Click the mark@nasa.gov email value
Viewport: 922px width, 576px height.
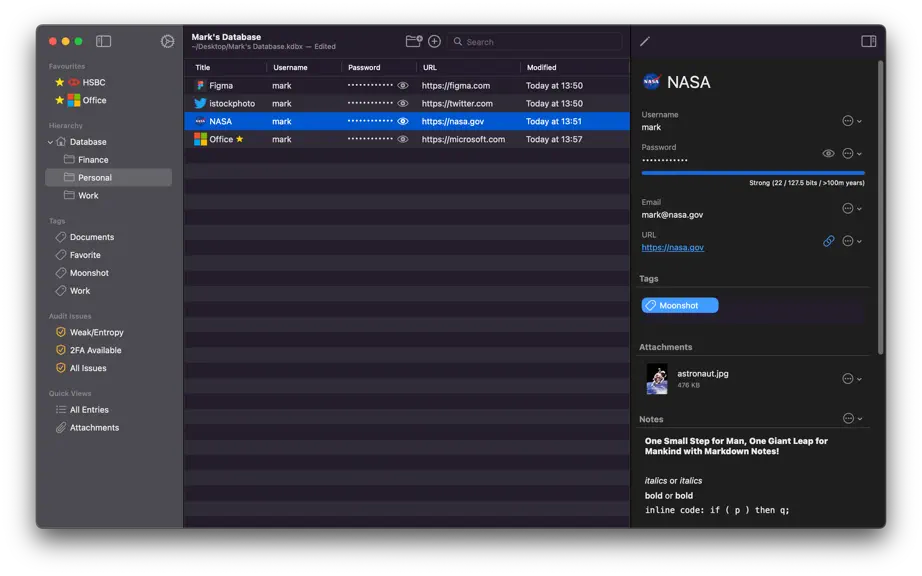tap(672, 215)
